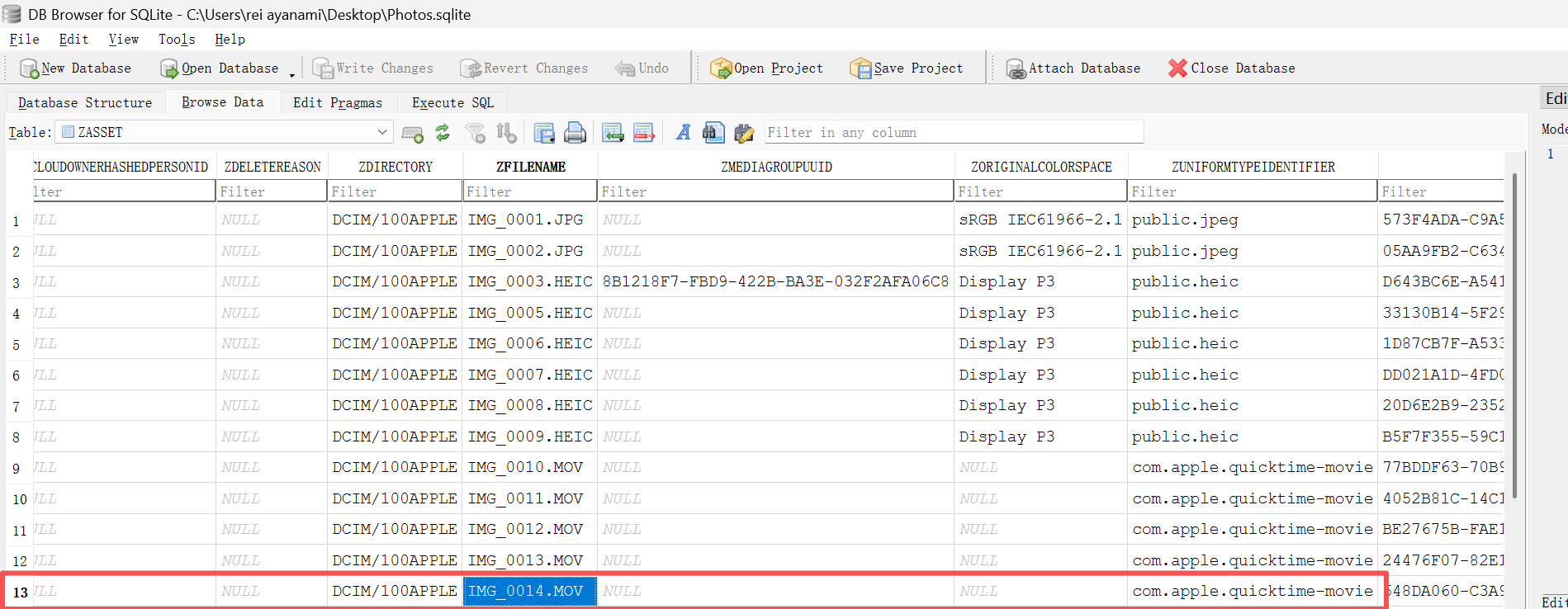Screen dimensions: 1568x609
Task: Focus the ZUNIFORMTYPEIDENTIFIER filter box
Action: [x=1253, y=191]
